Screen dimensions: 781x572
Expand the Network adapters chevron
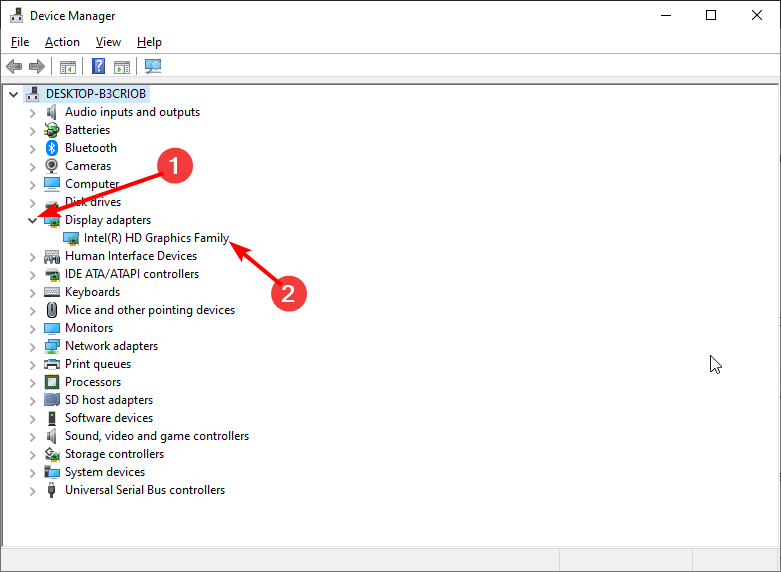point(32,346)
